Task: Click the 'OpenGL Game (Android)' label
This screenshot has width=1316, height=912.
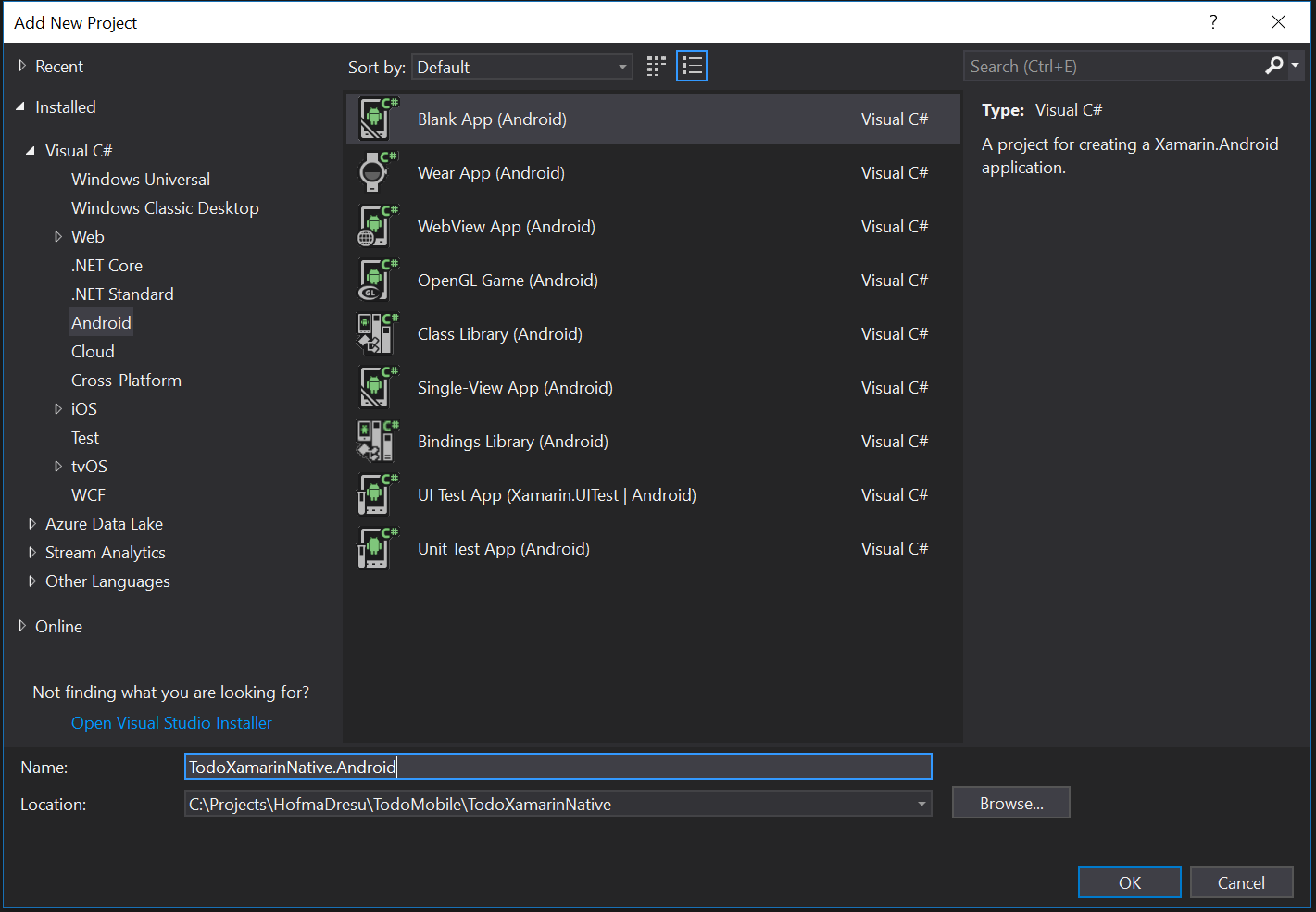Action: (x=508, y=281)
